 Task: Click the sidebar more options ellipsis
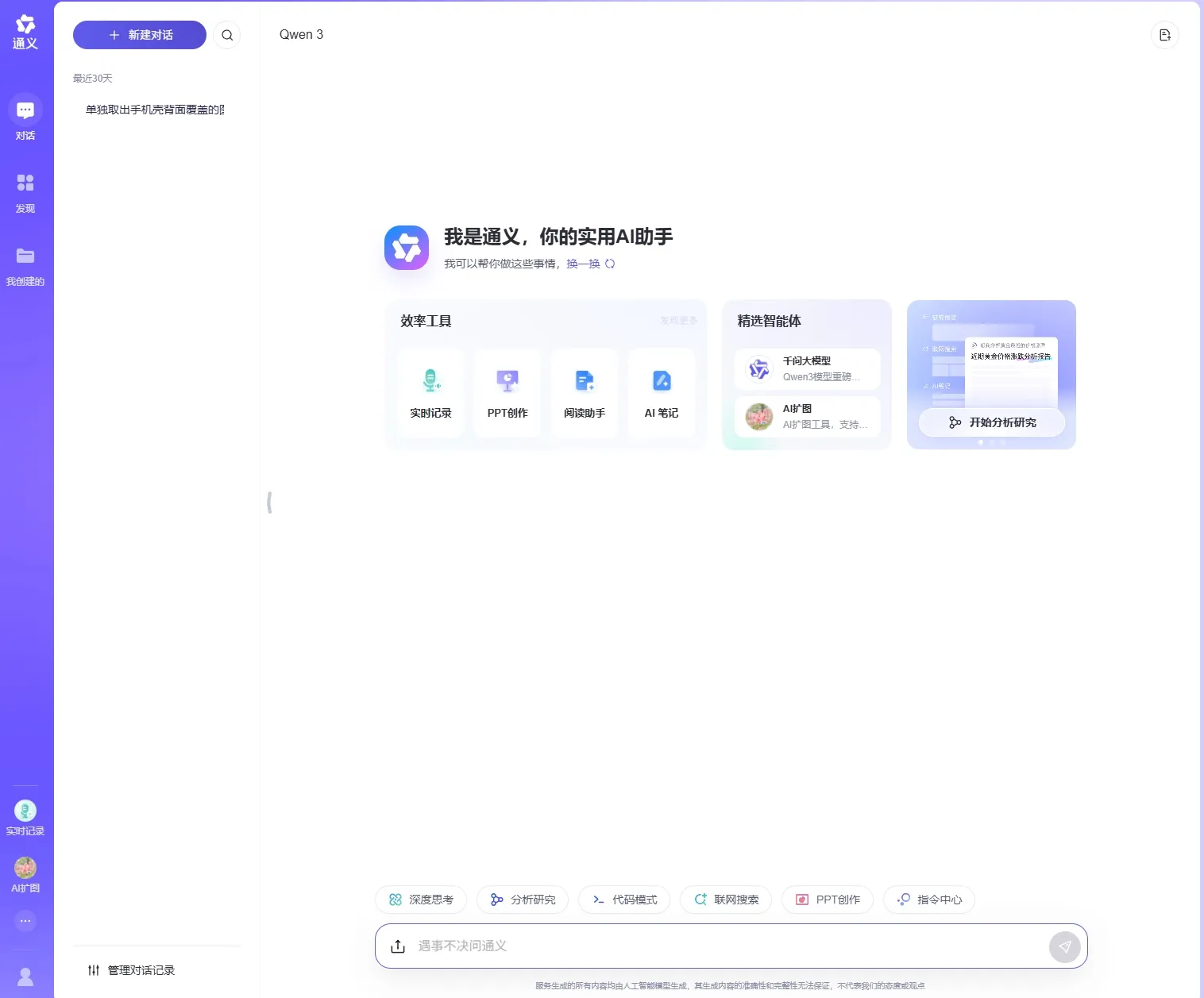point(25,921)
